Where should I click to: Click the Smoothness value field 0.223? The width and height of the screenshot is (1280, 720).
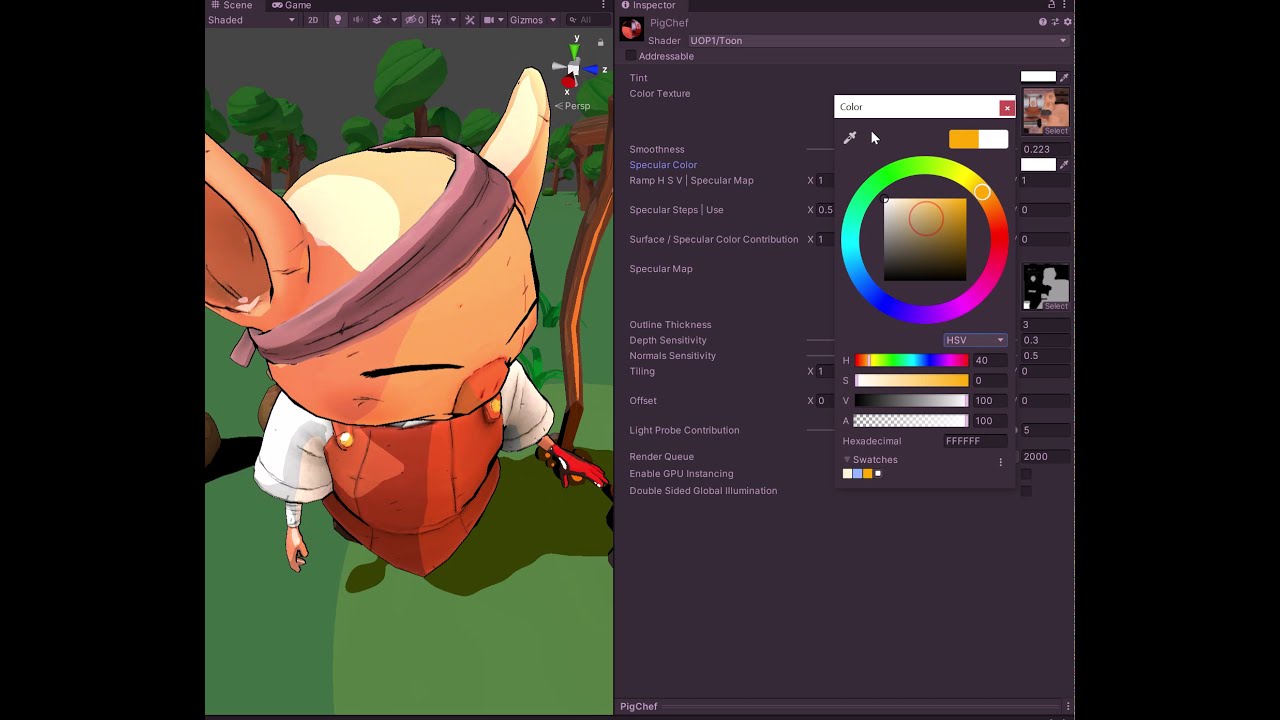(x=1045, y=150)
